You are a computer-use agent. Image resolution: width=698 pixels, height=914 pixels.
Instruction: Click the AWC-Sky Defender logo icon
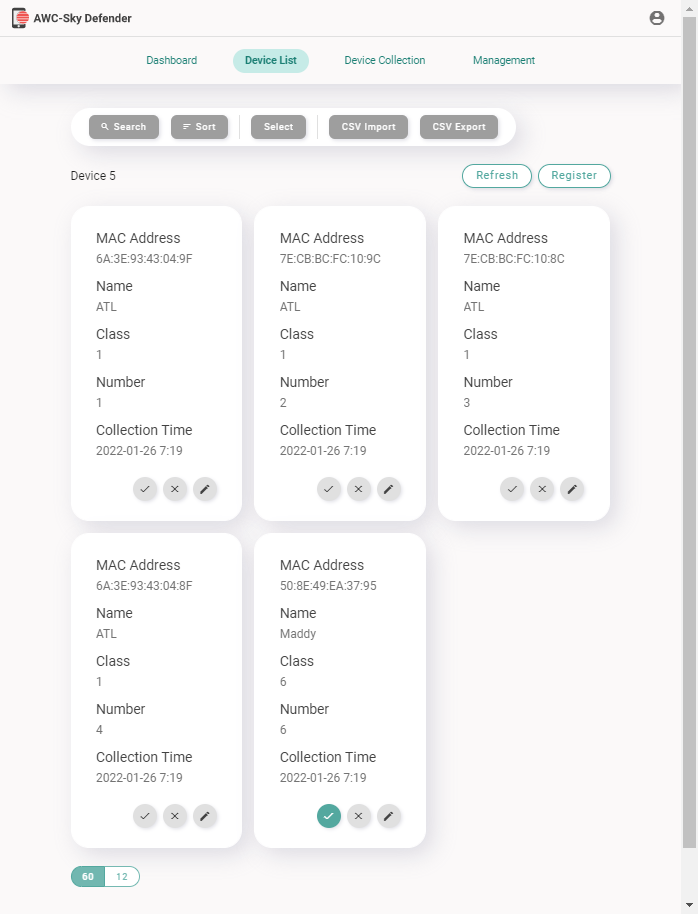(19, 18)
